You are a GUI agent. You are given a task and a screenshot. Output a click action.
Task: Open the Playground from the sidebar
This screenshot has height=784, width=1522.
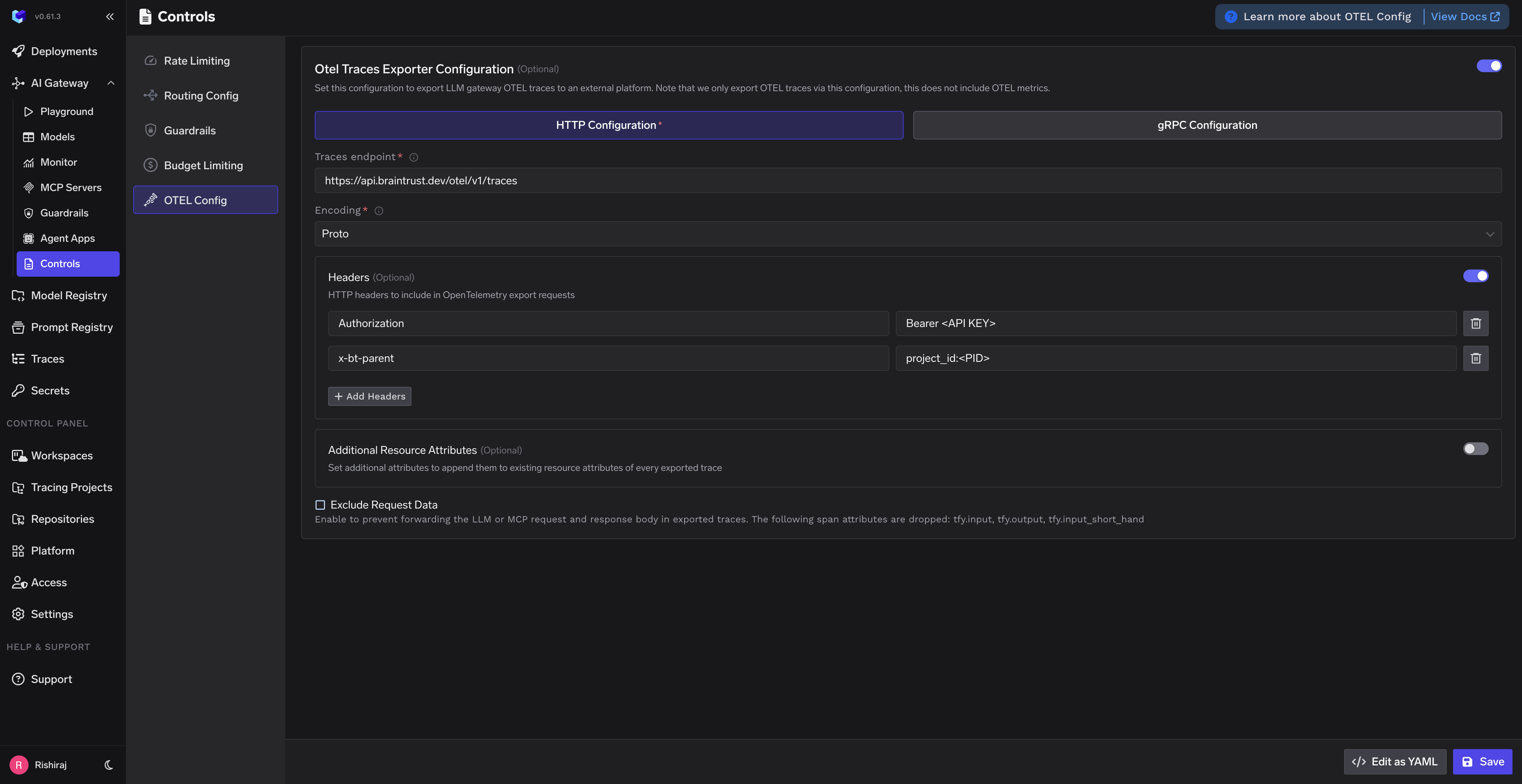click(66, 111)
